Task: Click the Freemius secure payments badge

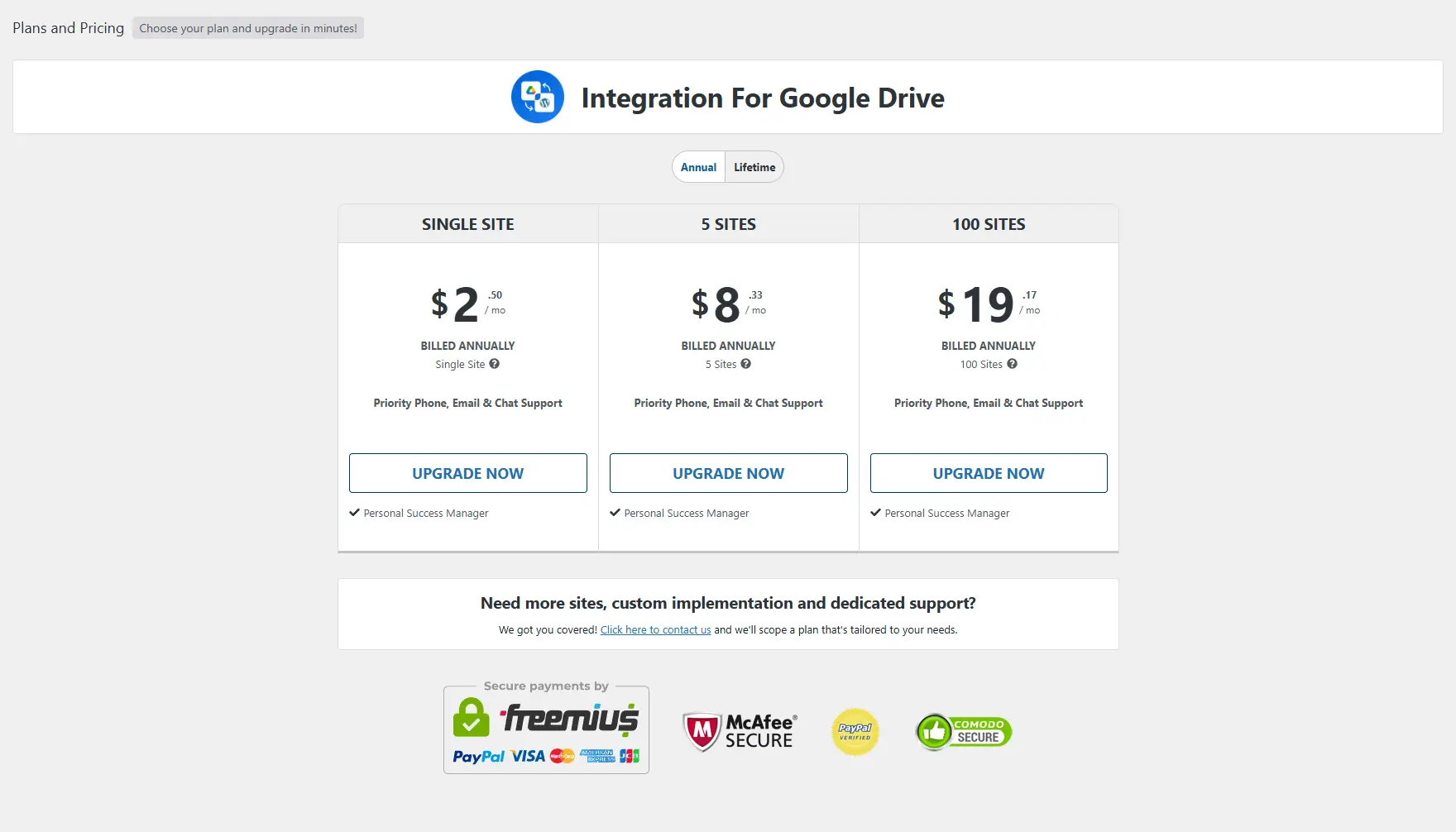Action: pyautogui.click(x=546, y=729)
